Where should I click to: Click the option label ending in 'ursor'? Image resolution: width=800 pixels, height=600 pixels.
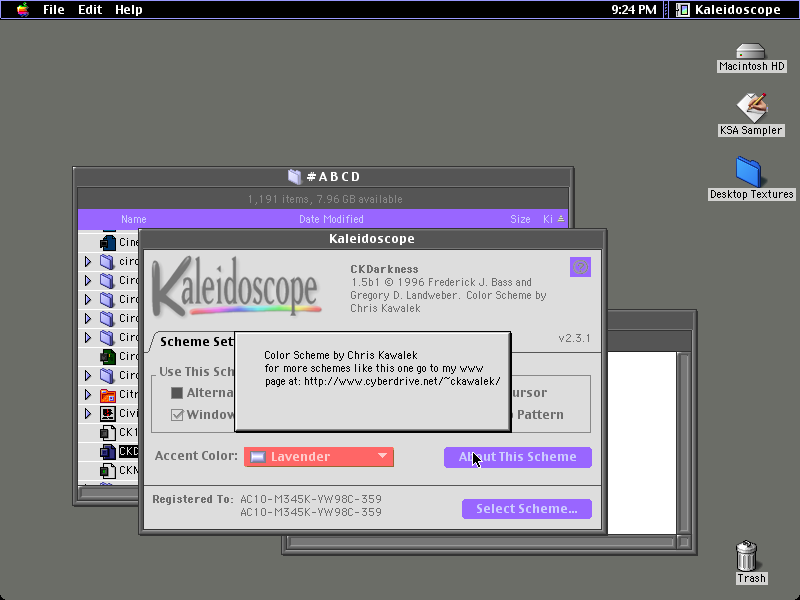click(x=528, y=393)
